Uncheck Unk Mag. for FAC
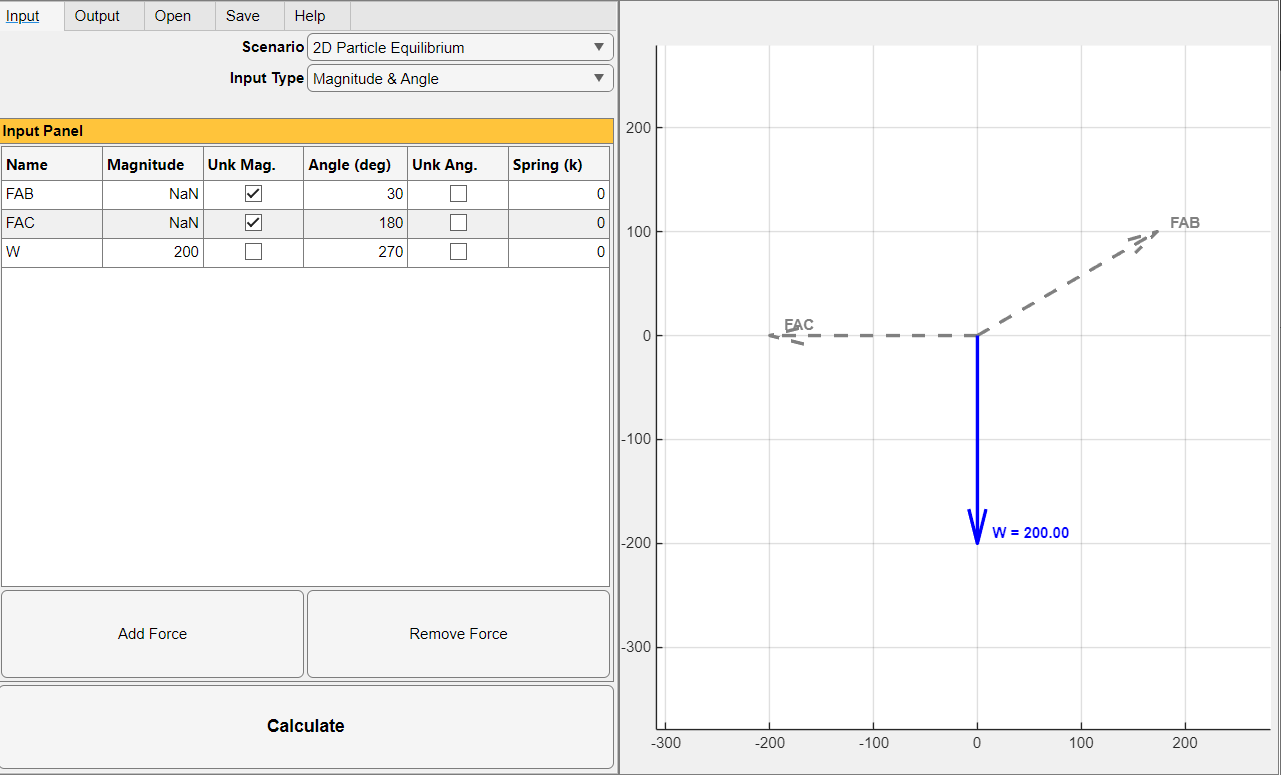 pos(253,223)
